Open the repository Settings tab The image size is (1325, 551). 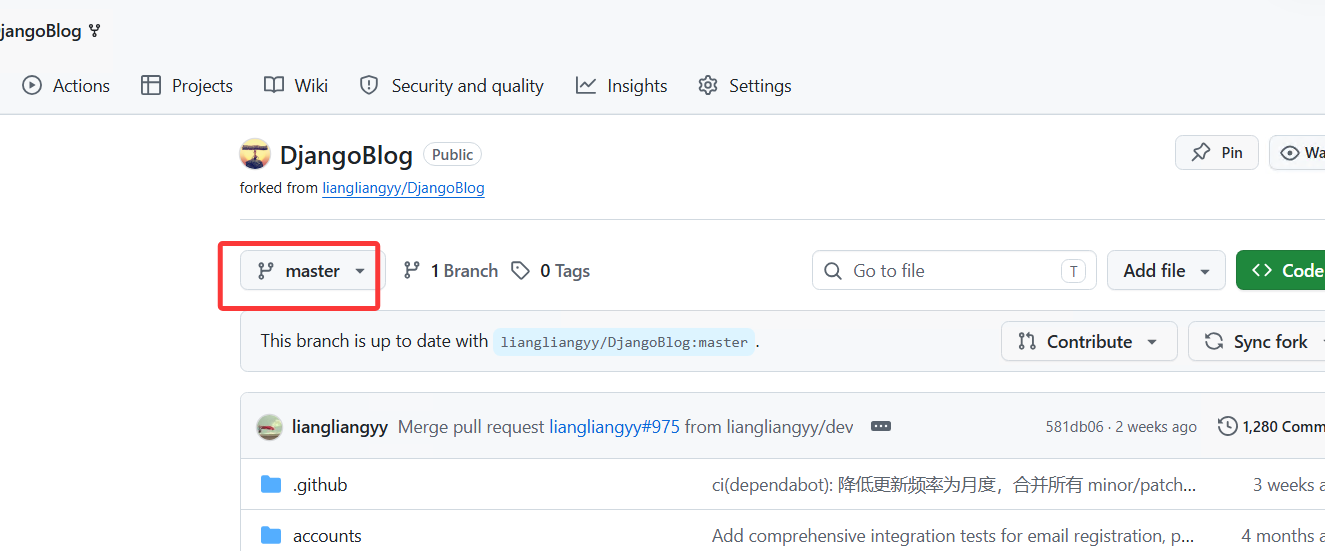pyautogui.click(x=745, y=86)
